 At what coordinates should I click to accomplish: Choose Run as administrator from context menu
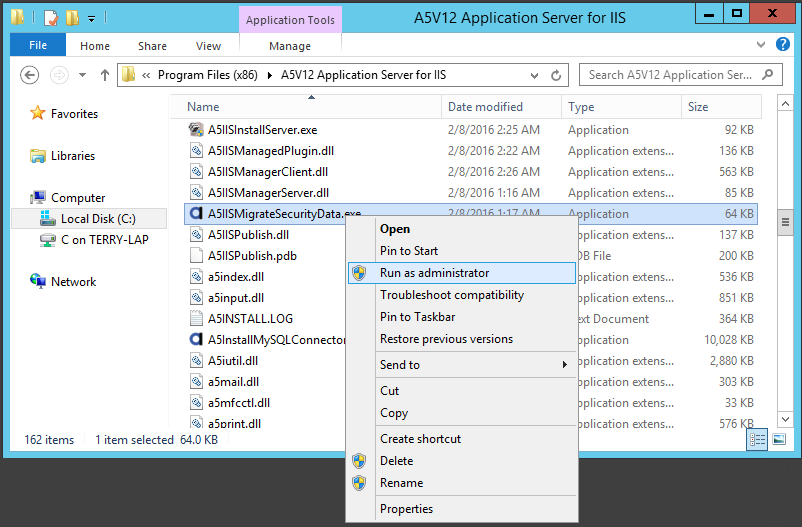(462, 273)
